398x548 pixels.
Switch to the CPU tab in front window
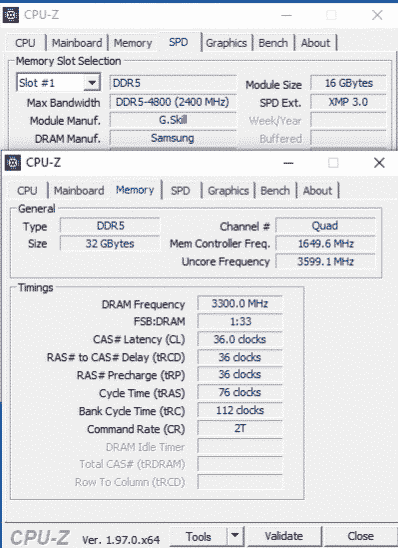[x=27, y=190]
